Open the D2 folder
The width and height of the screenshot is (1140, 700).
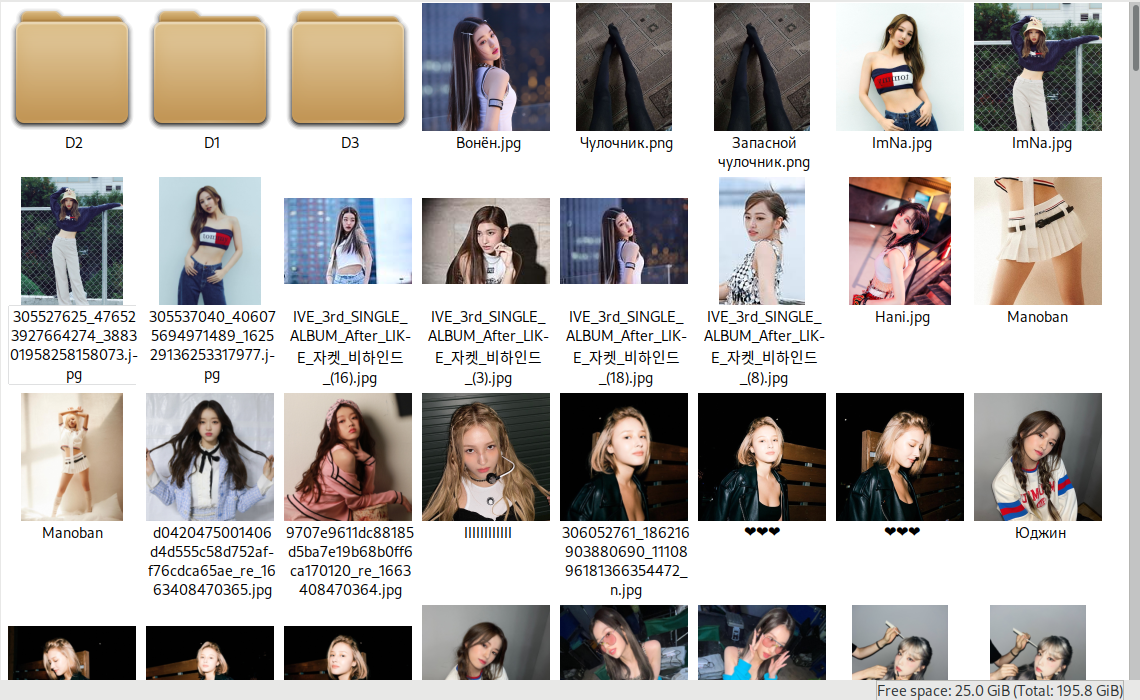coord(73,69)
